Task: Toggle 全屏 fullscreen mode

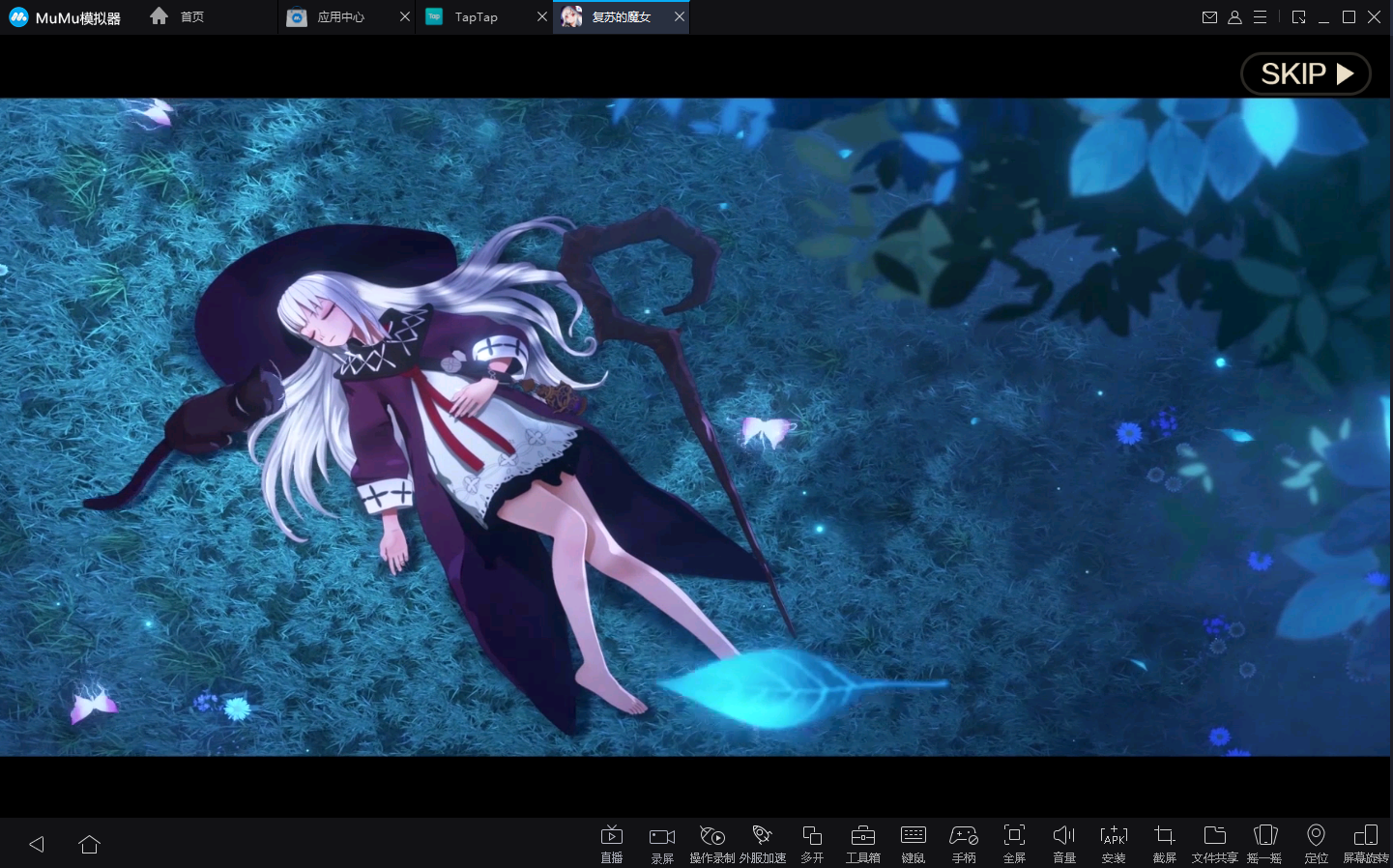Action: 1014,843
